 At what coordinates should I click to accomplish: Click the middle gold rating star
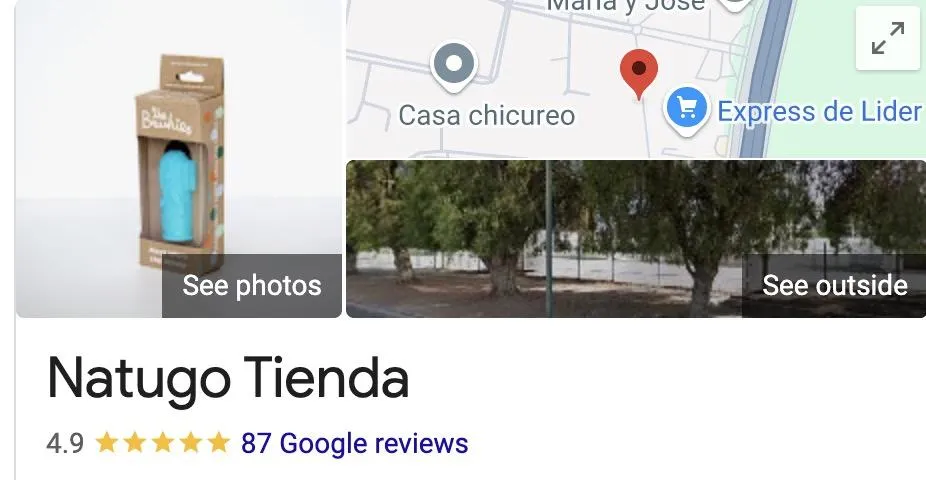pyautogui.click(x=162, y=442)
